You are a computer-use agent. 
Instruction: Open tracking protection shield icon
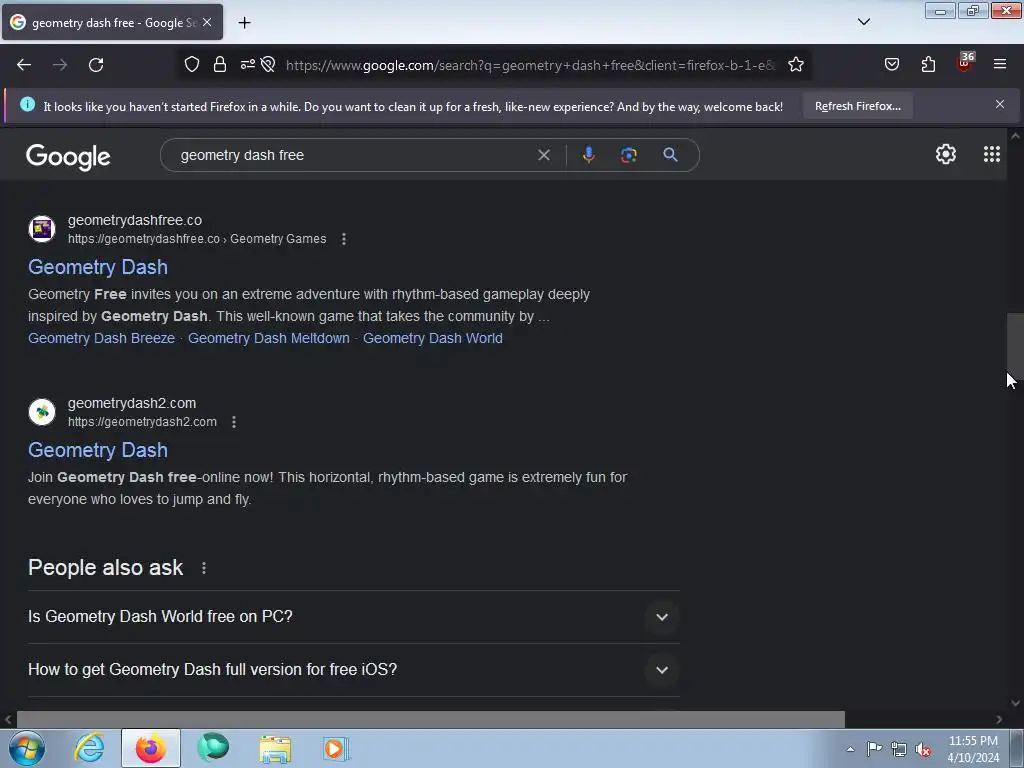point(191,64)
